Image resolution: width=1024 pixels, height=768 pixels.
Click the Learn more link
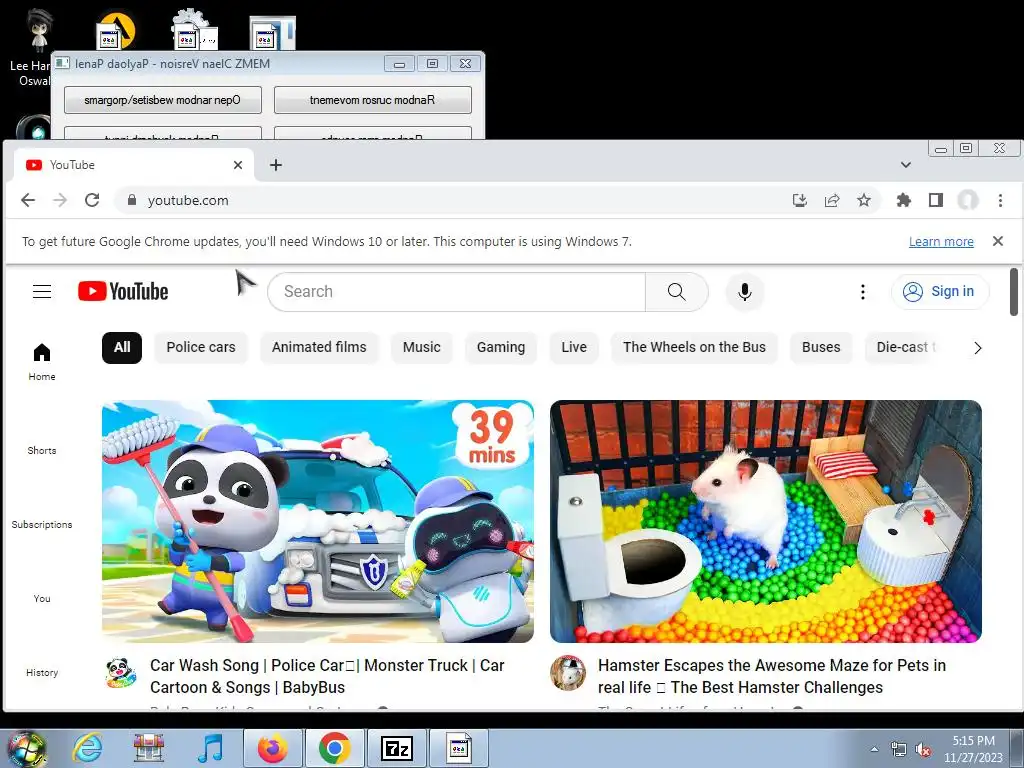[941, 242]
